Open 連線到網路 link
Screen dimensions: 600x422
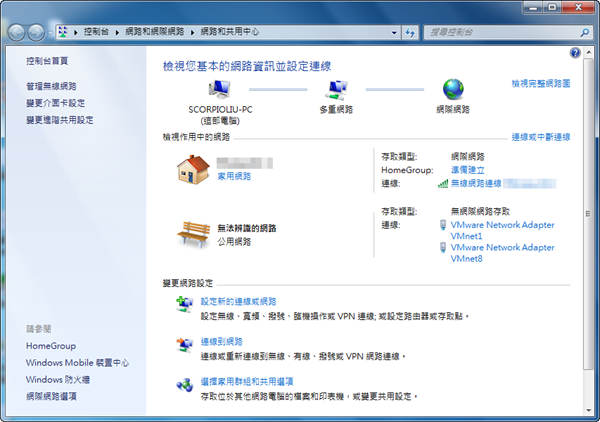click(222, 342)
